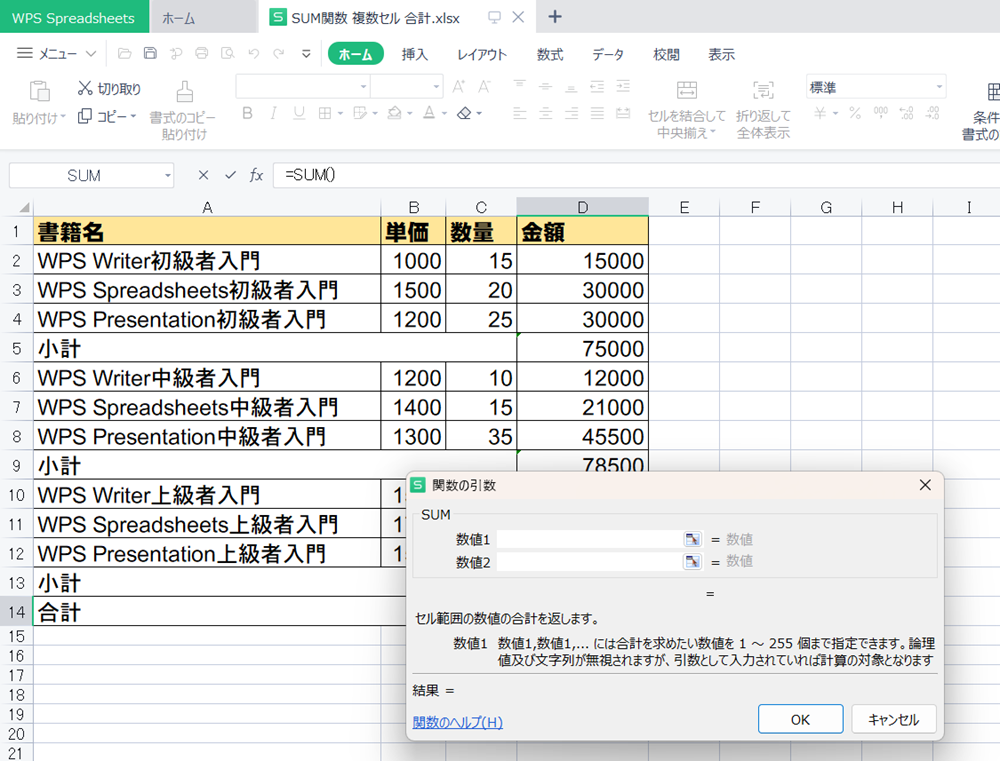The height and width of the screenshot is (761, 1000).
Task: Select the レイアウト ribbon tab
Action: (482, 54)
